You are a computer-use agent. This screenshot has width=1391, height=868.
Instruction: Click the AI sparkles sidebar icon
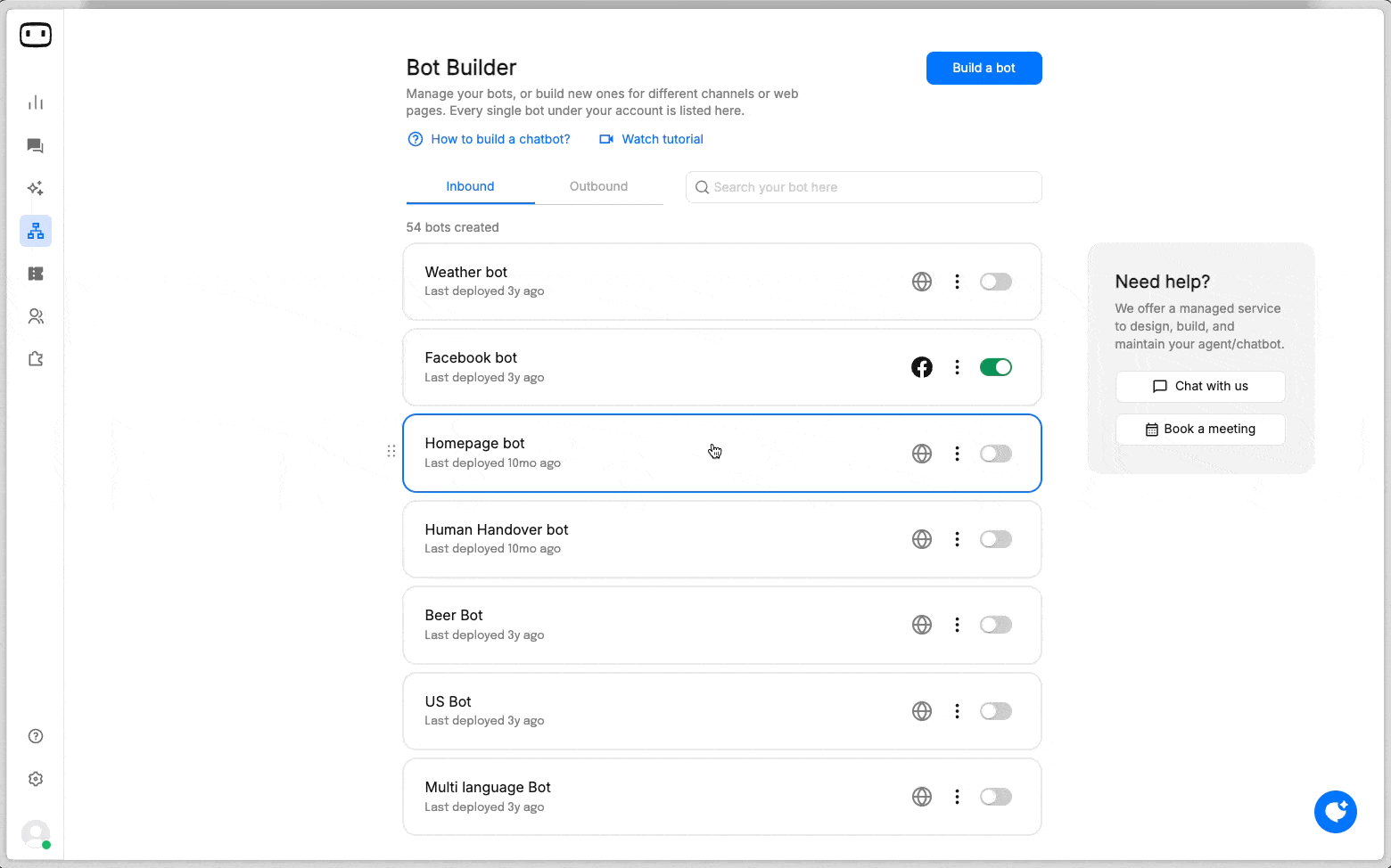click(x=36, y=188)
